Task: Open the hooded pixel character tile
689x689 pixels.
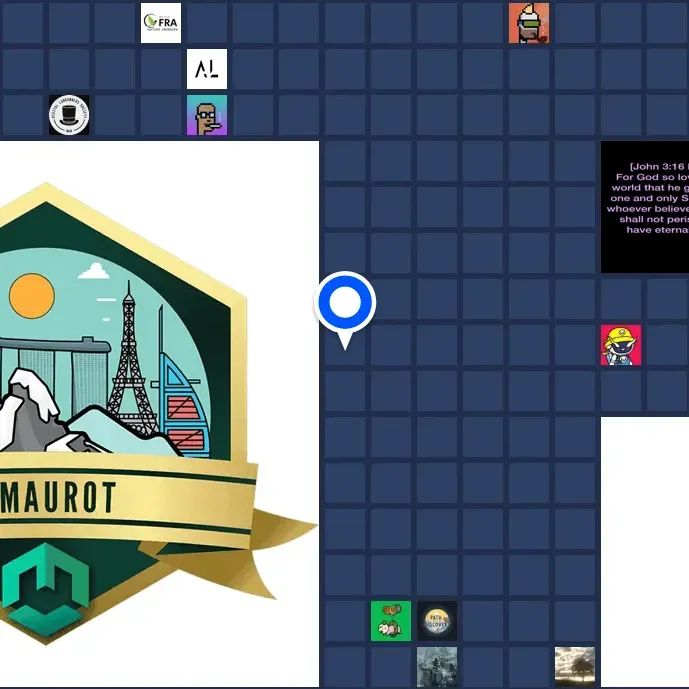Action: pos(528,23)
